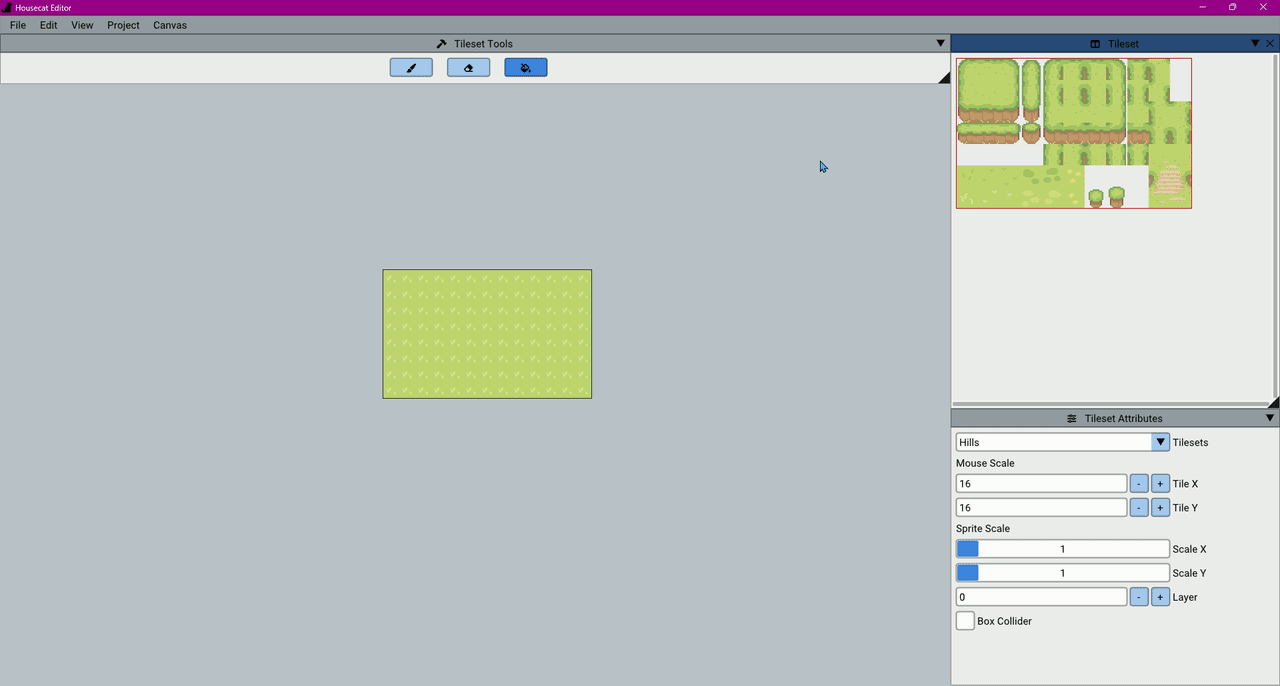Click the Tileset panel header icon
1280x686 pixels.
pyautogui.click(x=1094, y=43)
